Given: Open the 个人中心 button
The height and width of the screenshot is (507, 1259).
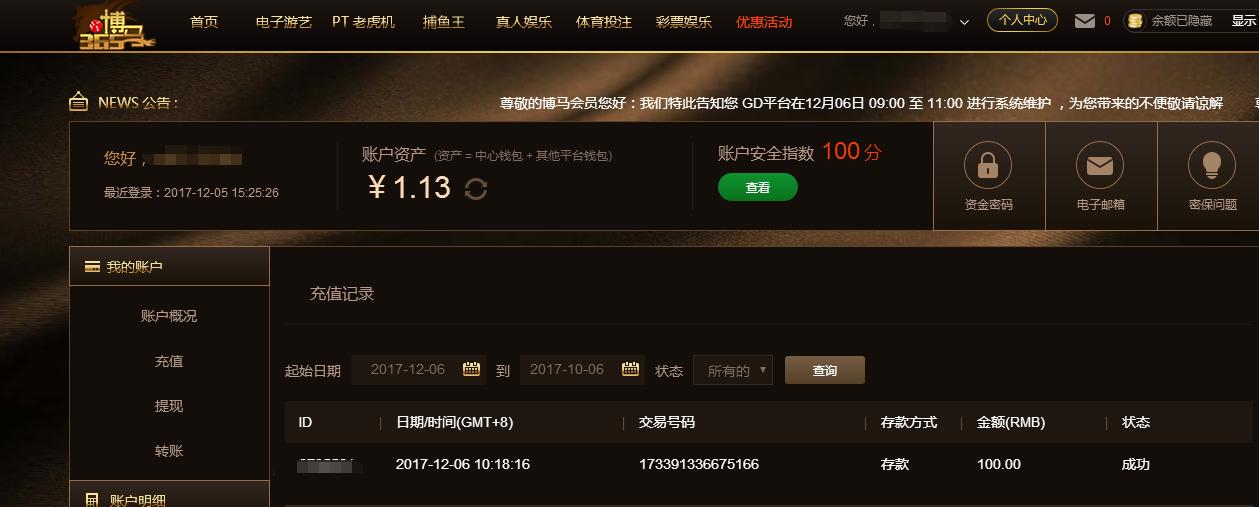Looking at the screenshot, I should click(x=1022, y=20).
